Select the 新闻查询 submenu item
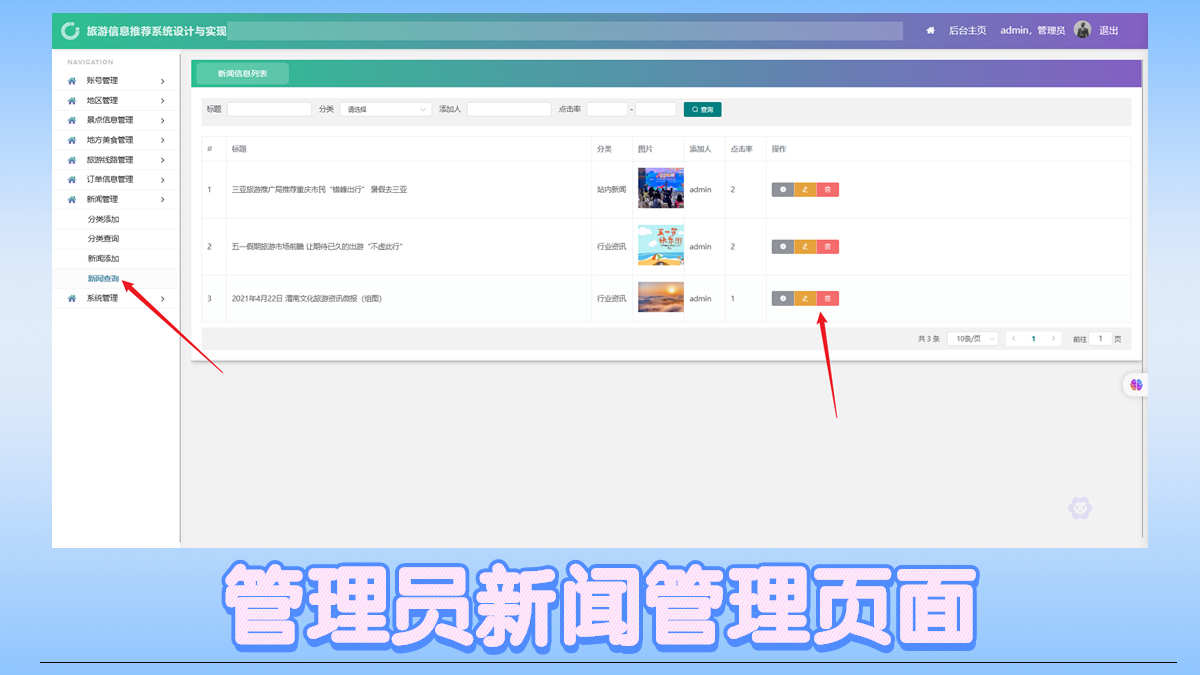 [x=103, y=279]
